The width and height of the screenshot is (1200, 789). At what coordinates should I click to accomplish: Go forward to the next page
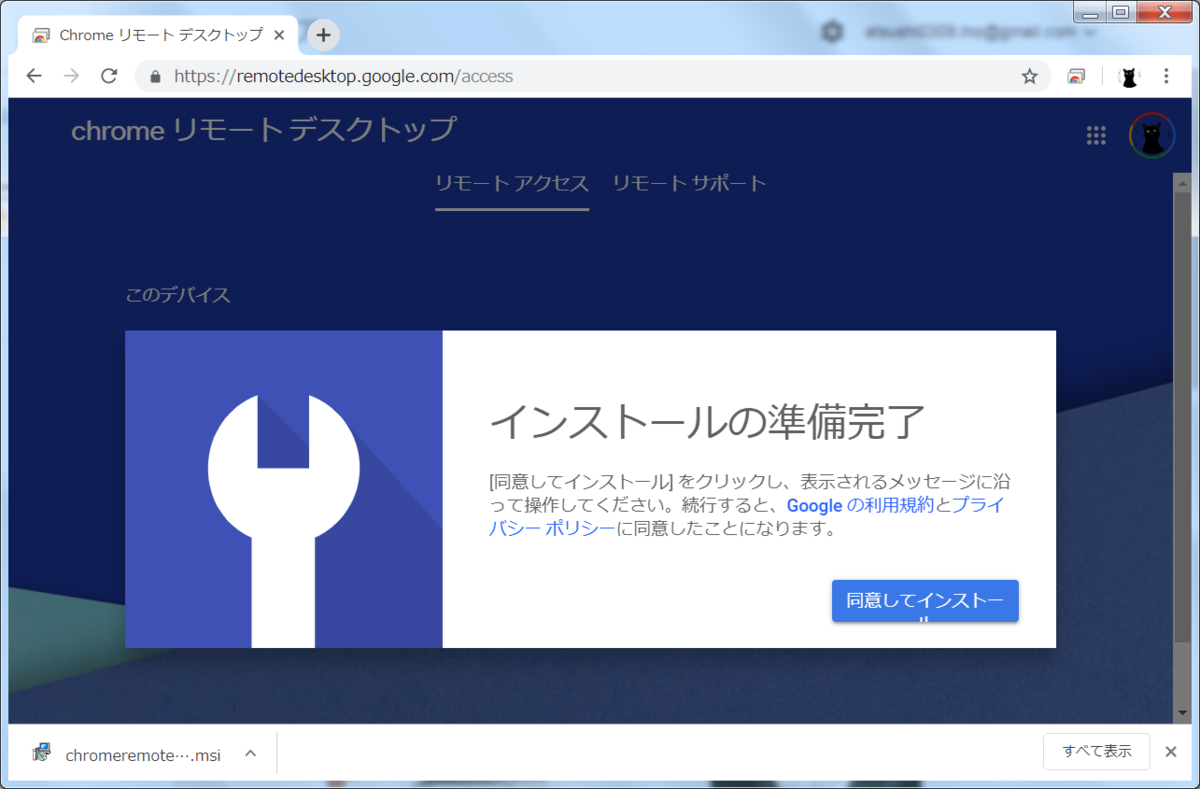point(71,76)
